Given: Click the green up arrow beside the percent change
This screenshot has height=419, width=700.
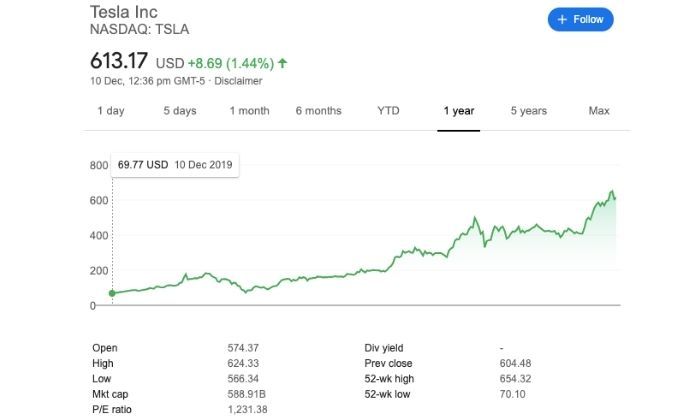Looking at the screenshot, I should (x=283, y=63).
